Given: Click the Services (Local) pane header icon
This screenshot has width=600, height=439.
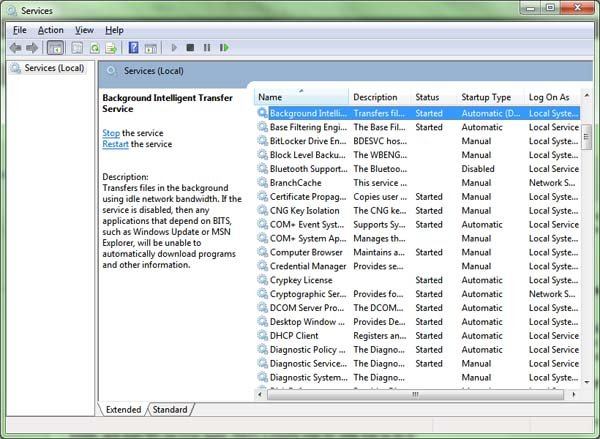Looking at the screenshot, I should point(111,71).
